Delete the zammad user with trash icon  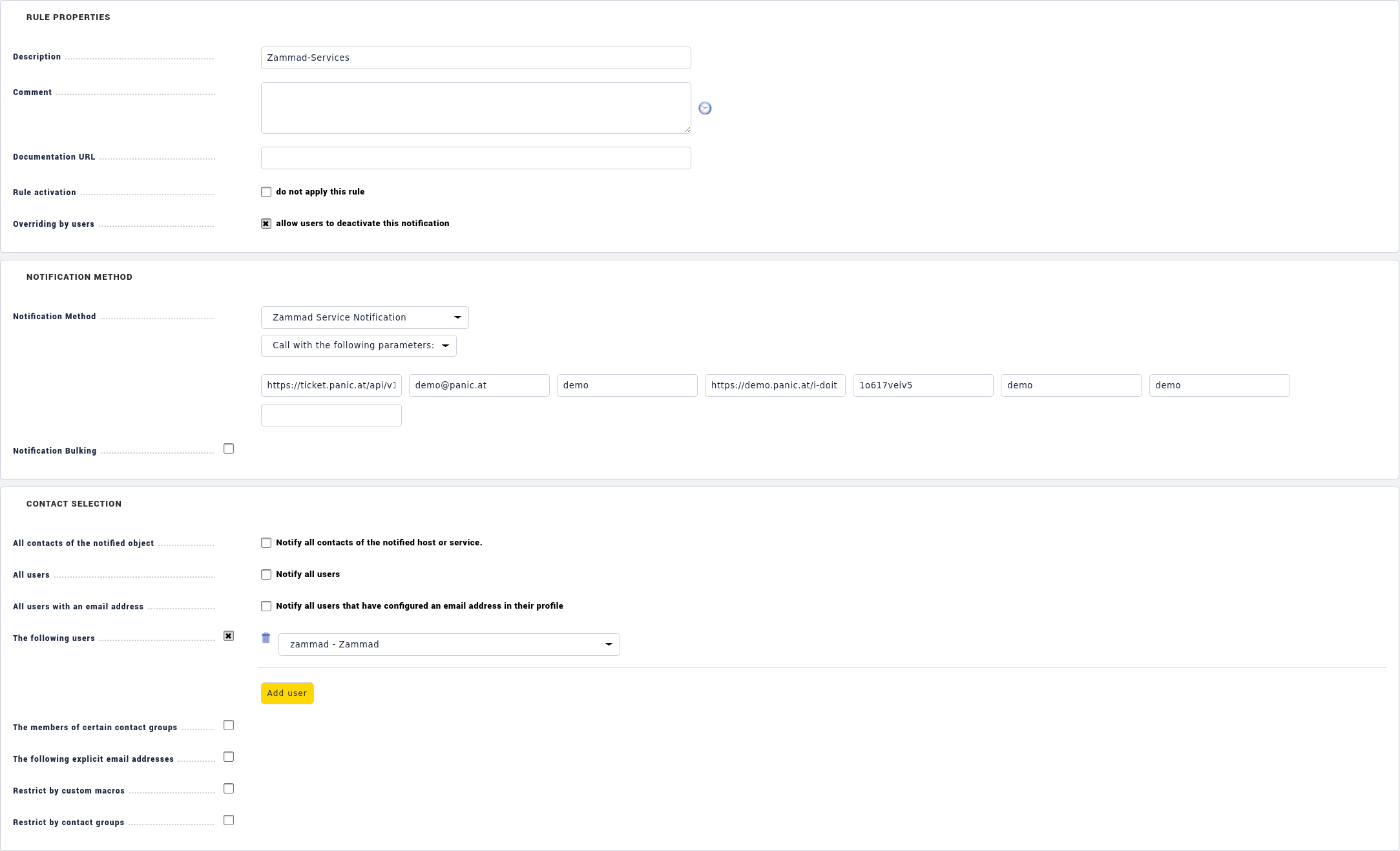click(266, 638)
